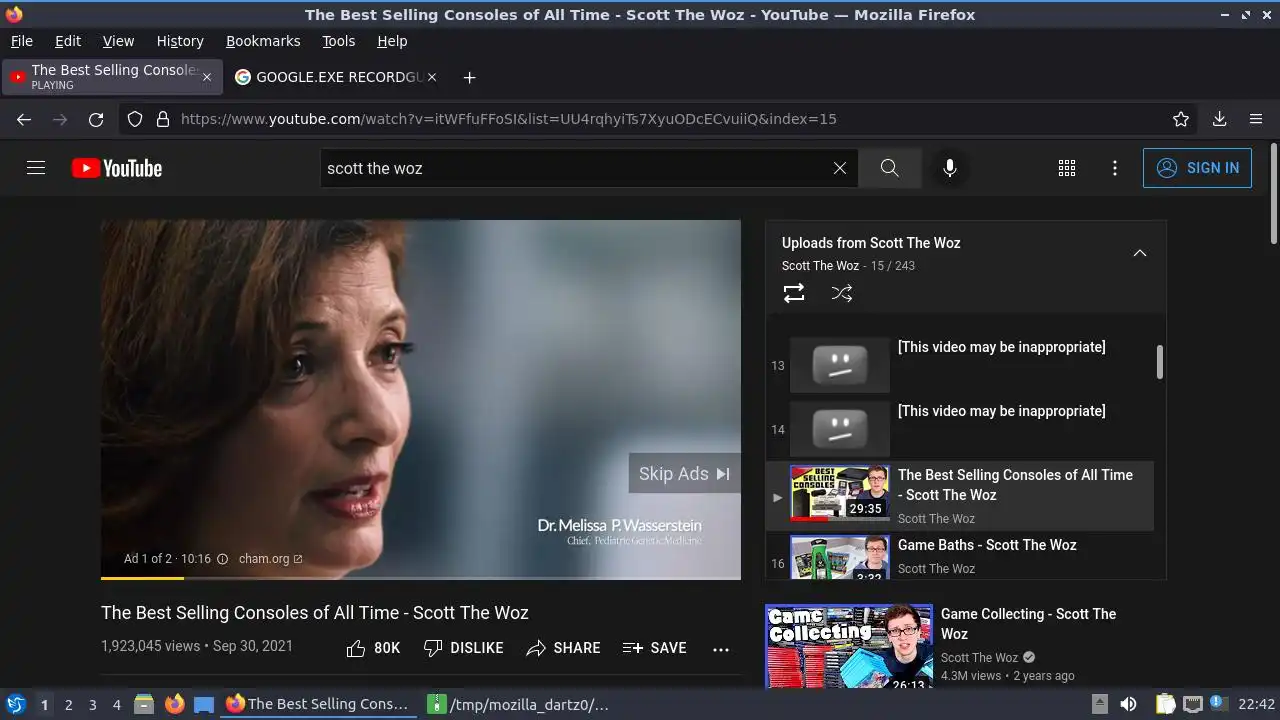1280x720 pixels.
Task: Play Game Baths playlist item
Action: click(x=960, y=556)
